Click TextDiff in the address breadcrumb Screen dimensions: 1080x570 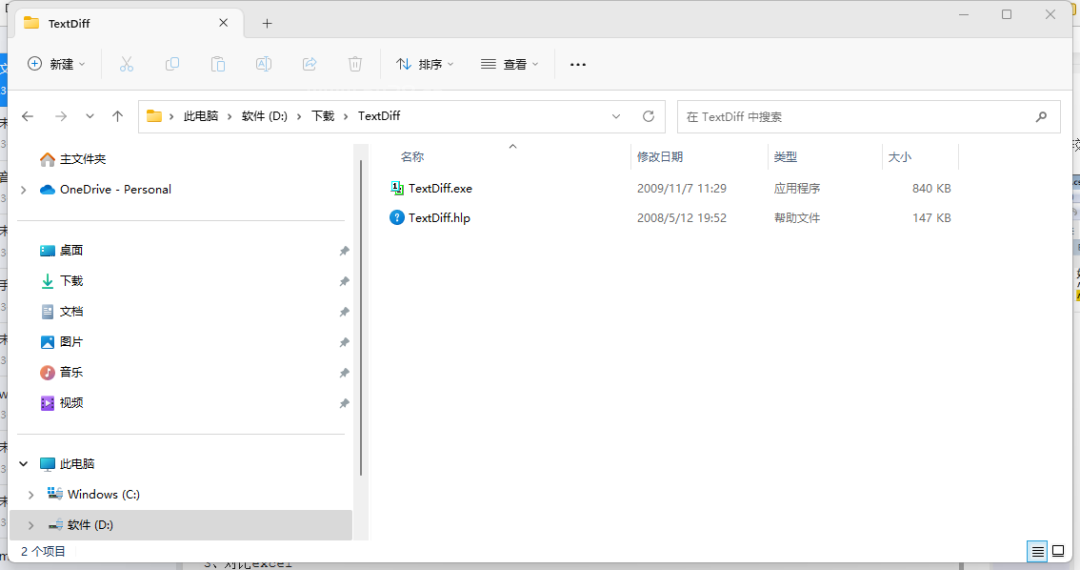(379, 116)
